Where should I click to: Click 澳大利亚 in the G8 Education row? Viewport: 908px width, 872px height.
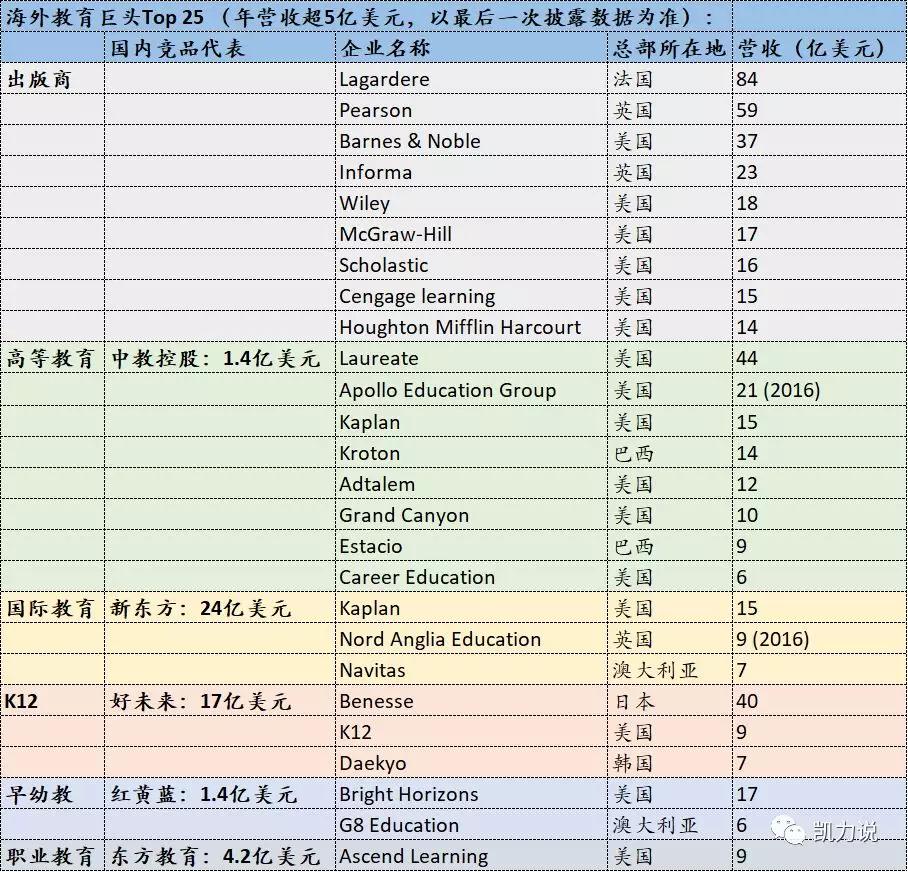point(655,825)
